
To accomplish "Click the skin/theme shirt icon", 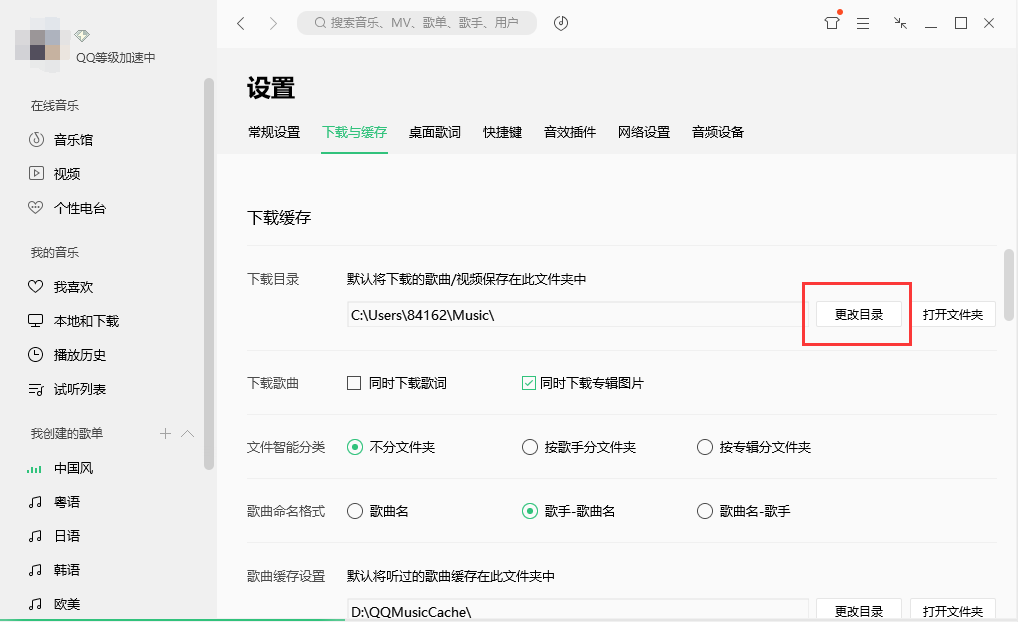I will (831, 22).
